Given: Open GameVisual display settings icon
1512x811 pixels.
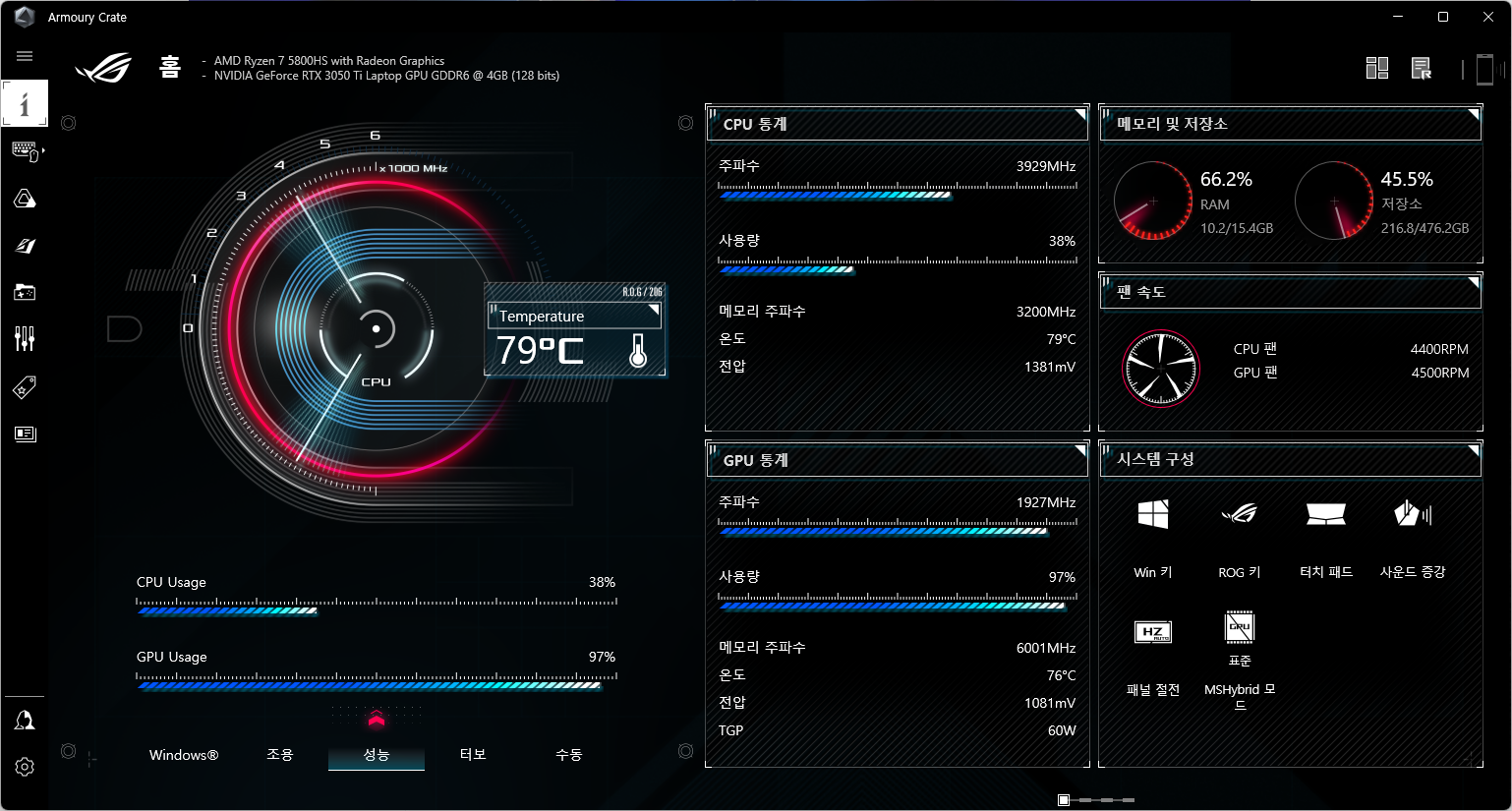Looking at the screenshot, I should (x=25, y=246).
